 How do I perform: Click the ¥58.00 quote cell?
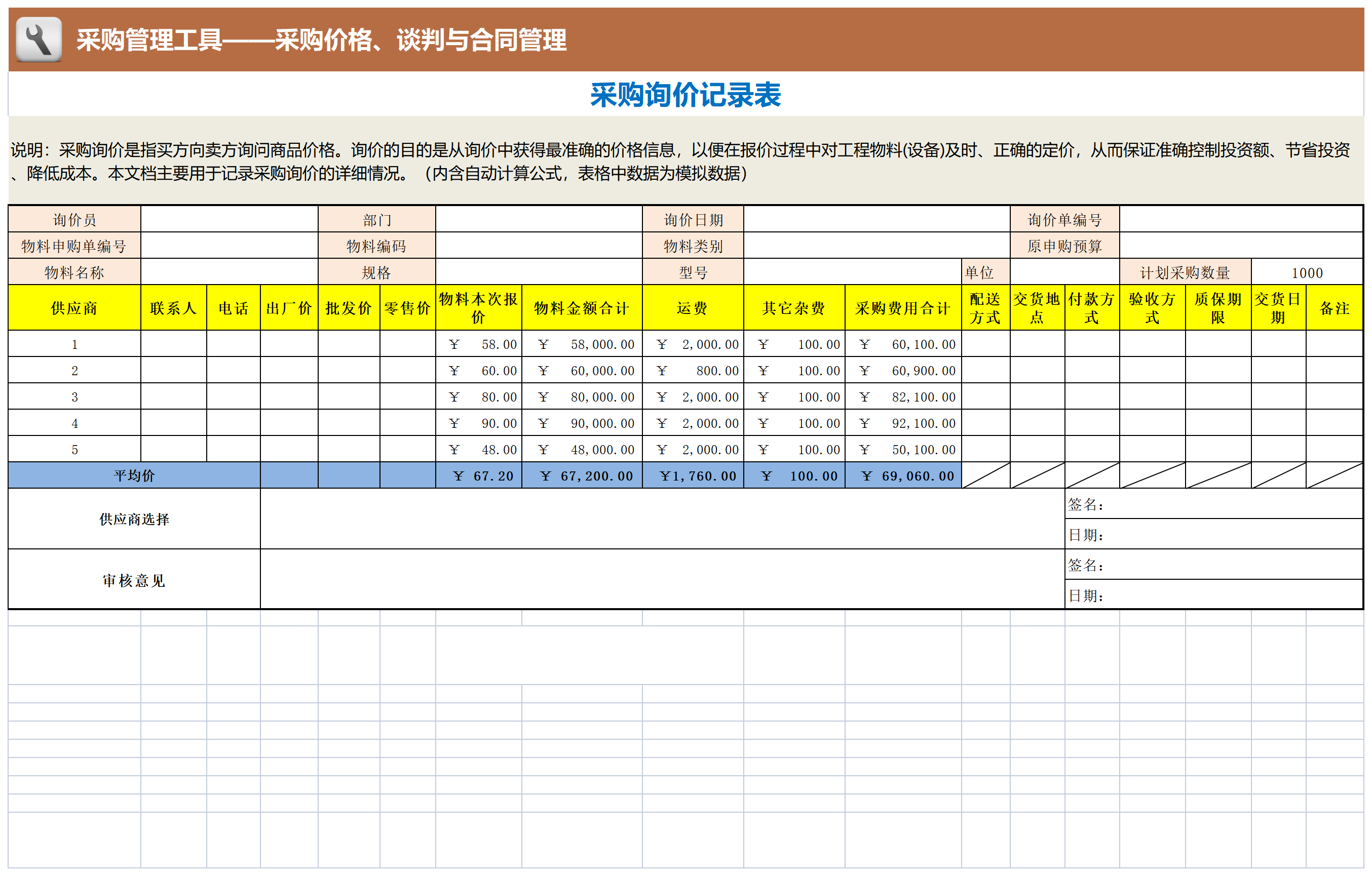click(479, 344)
